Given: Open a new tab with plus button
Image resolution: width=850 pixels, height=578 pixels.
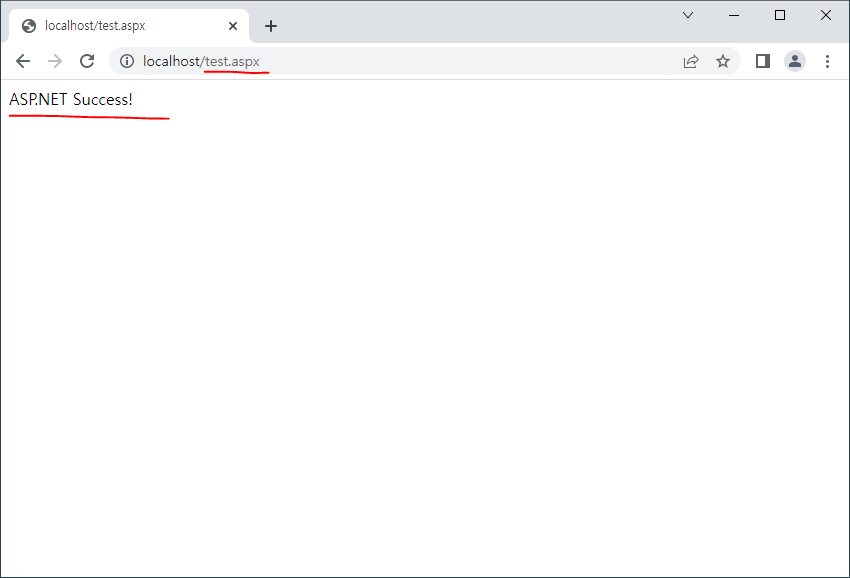Looking at the screenshot, I should coord(271,26).
